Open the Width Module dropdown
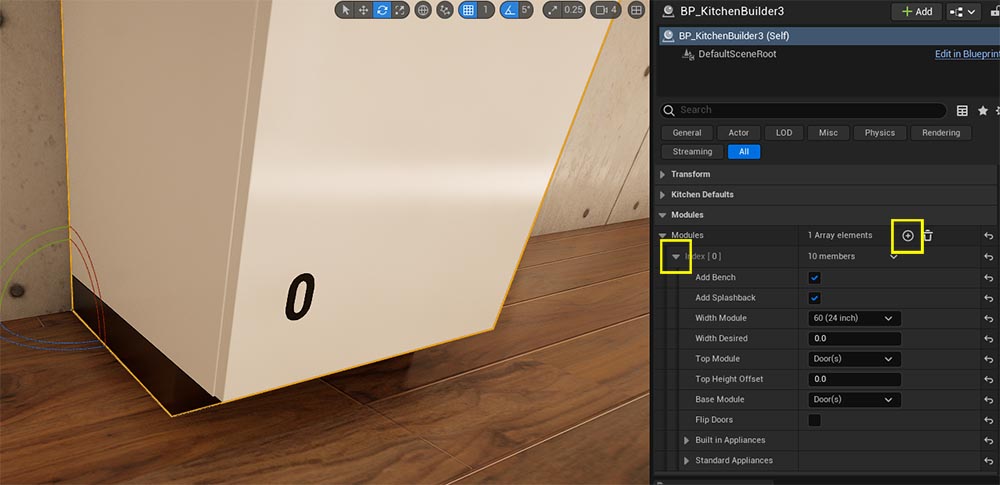 (x=854, y=318)
